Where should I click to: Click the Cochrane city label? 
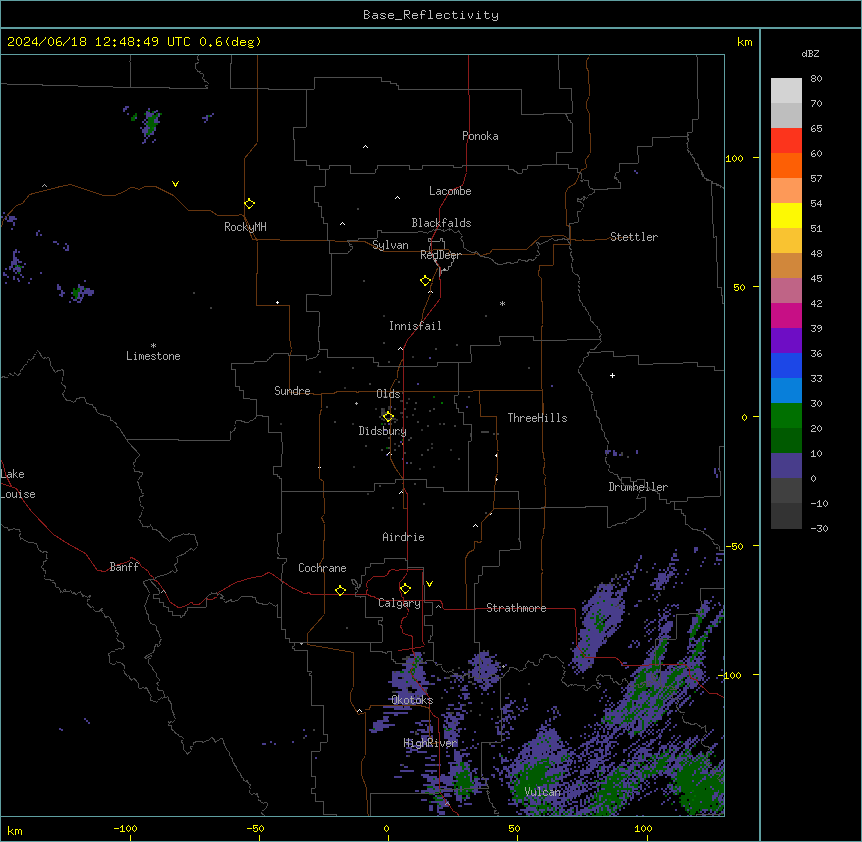322,568
